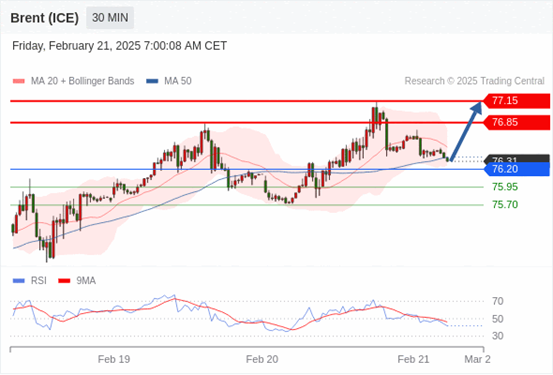Viewport: 553px width, 375px height.
Task: Click the MA 50 legend label
Action: pyautogui.click(x=178, y=81)
